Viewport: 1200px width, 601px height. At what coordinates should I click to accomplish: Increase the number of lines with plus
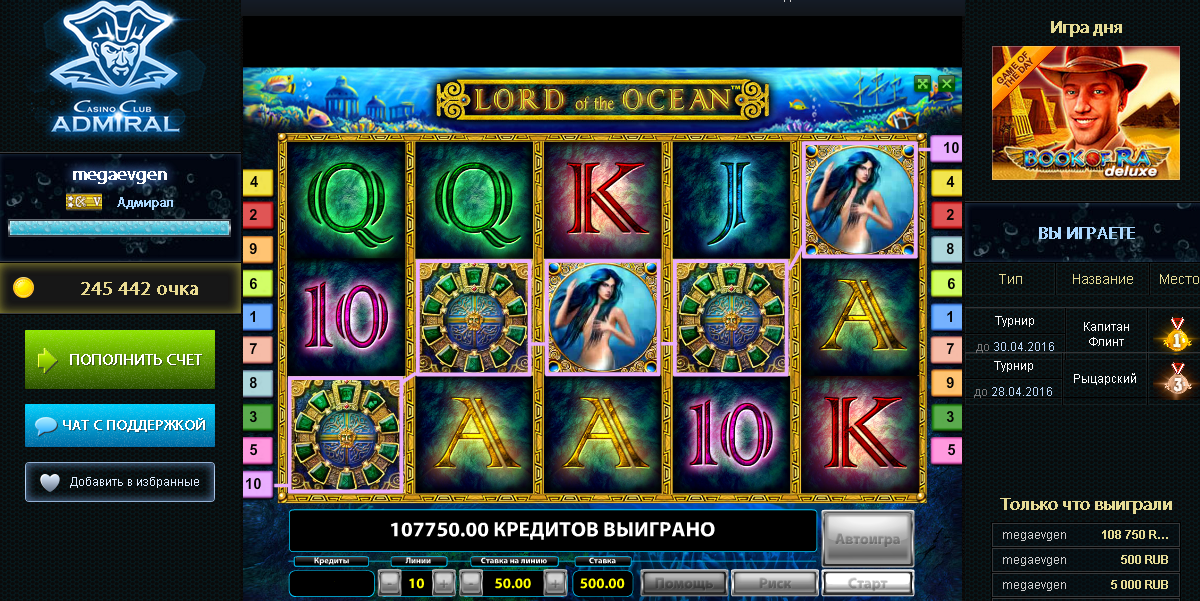[x=443, y=583]
